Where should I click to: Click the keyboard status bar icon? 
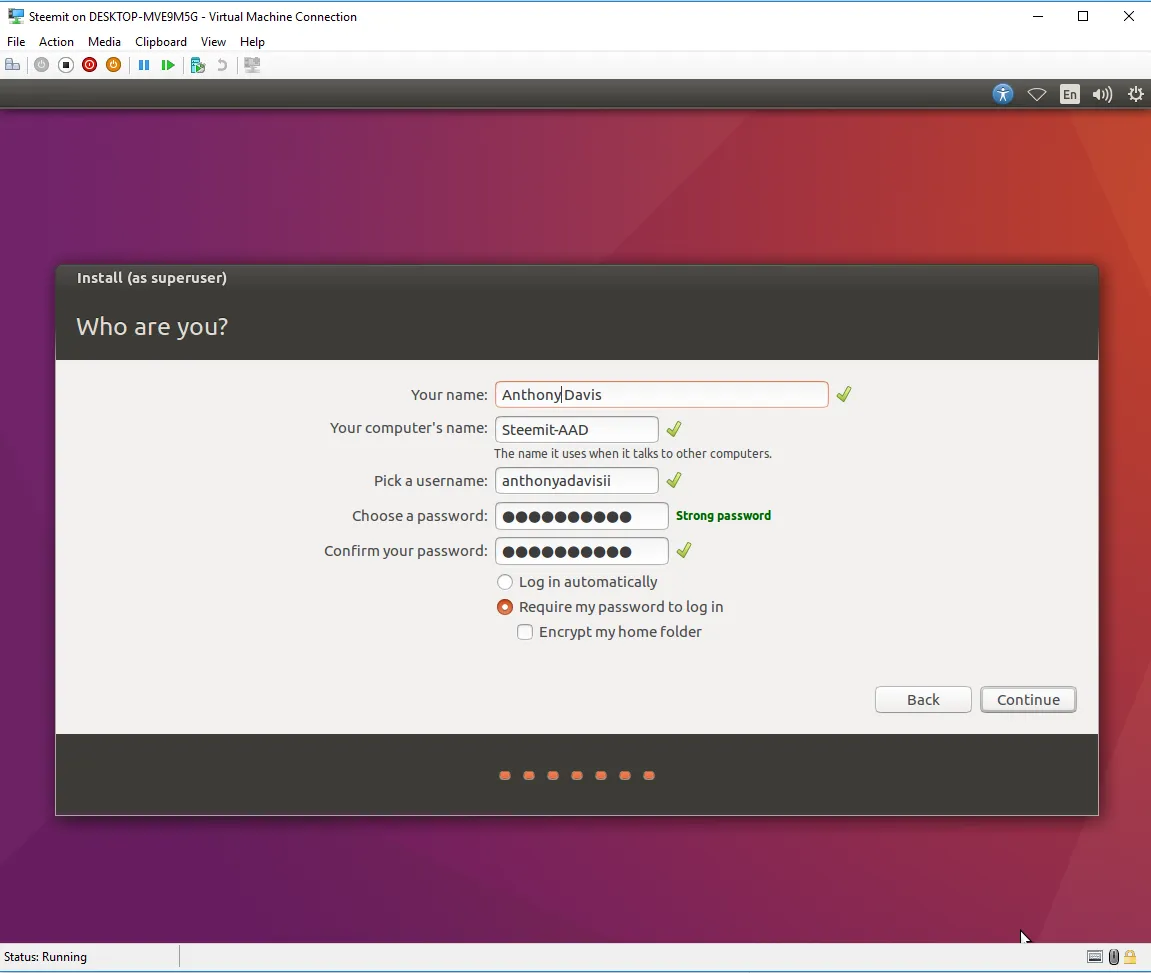[1094, 957]
